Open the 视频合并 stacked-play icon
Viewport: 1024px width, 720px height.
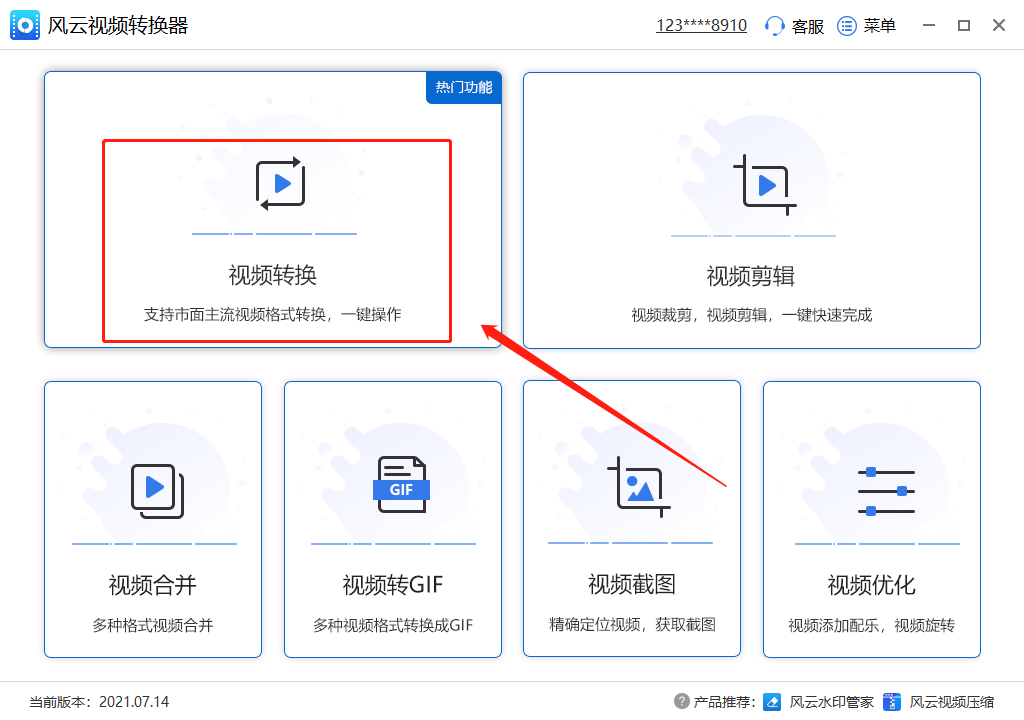coord(157,491)
